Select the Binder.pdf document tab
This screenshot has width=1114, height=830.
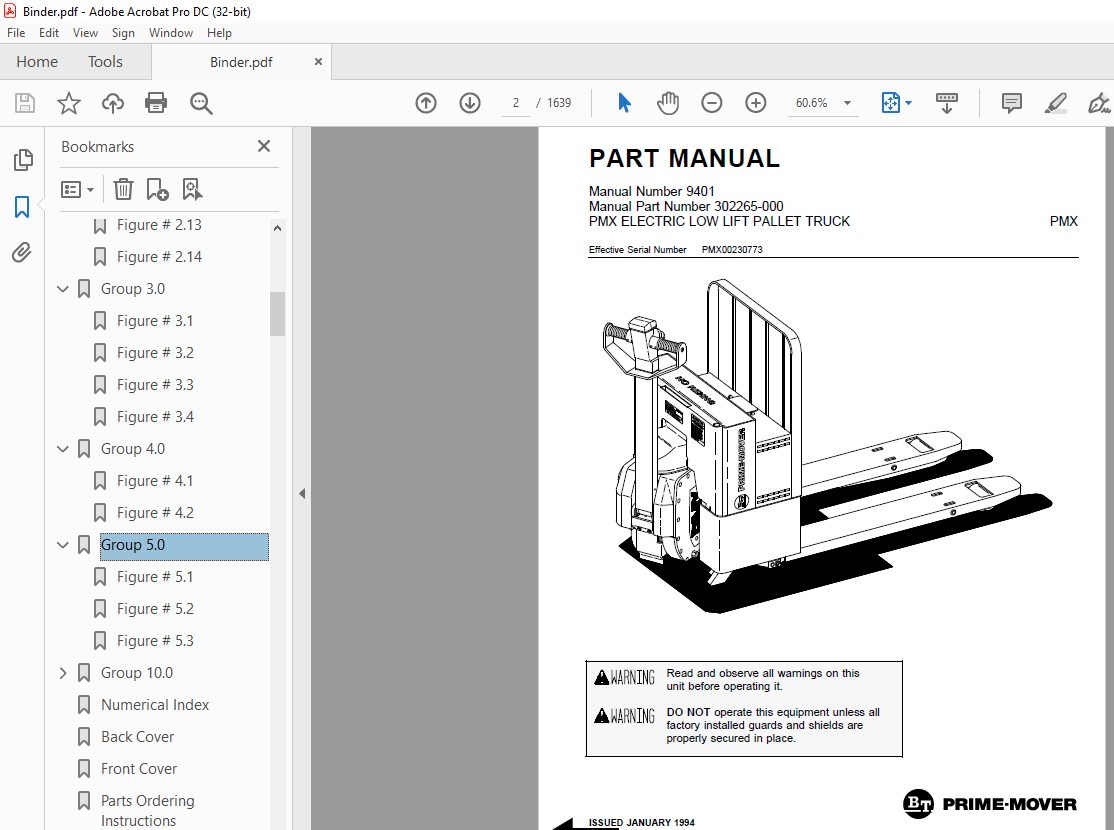[x=241, y=62]
